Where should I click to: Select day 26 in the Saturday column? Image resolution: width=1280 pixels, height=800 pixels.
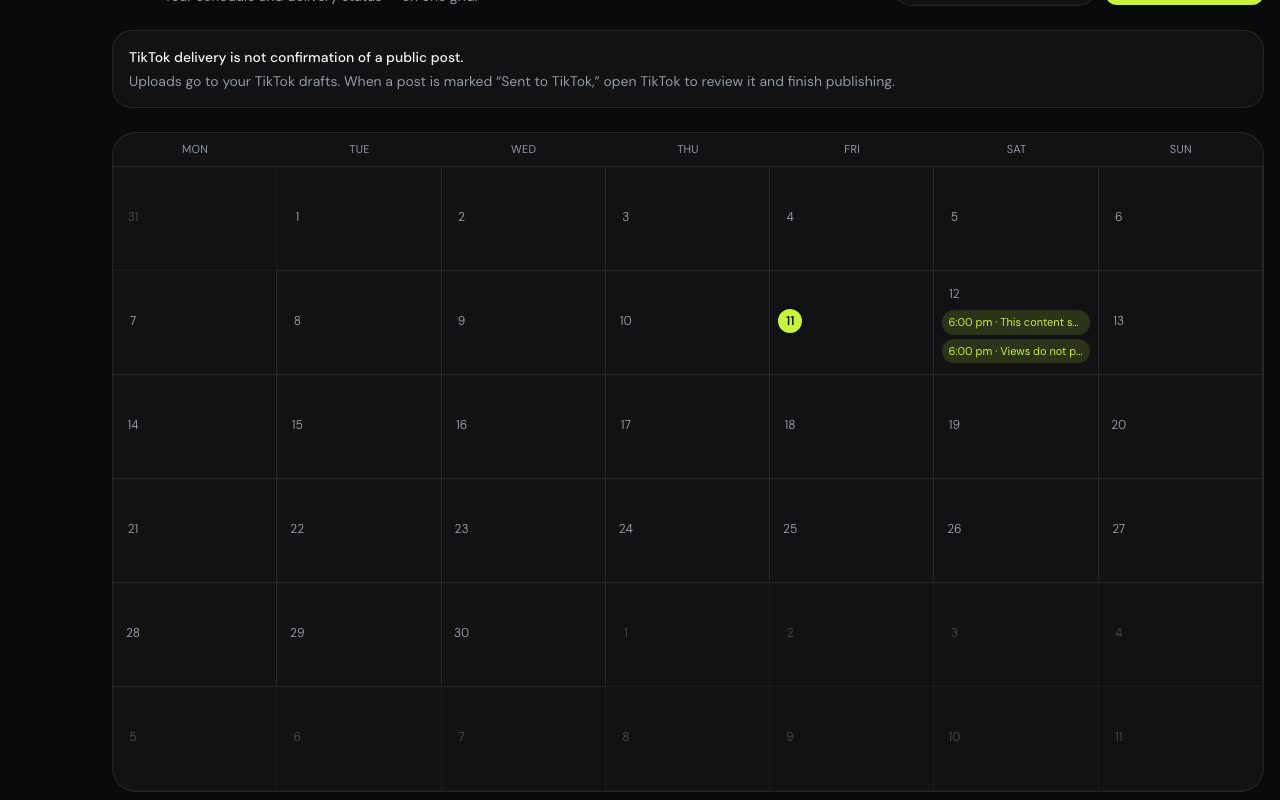(954, 529)
